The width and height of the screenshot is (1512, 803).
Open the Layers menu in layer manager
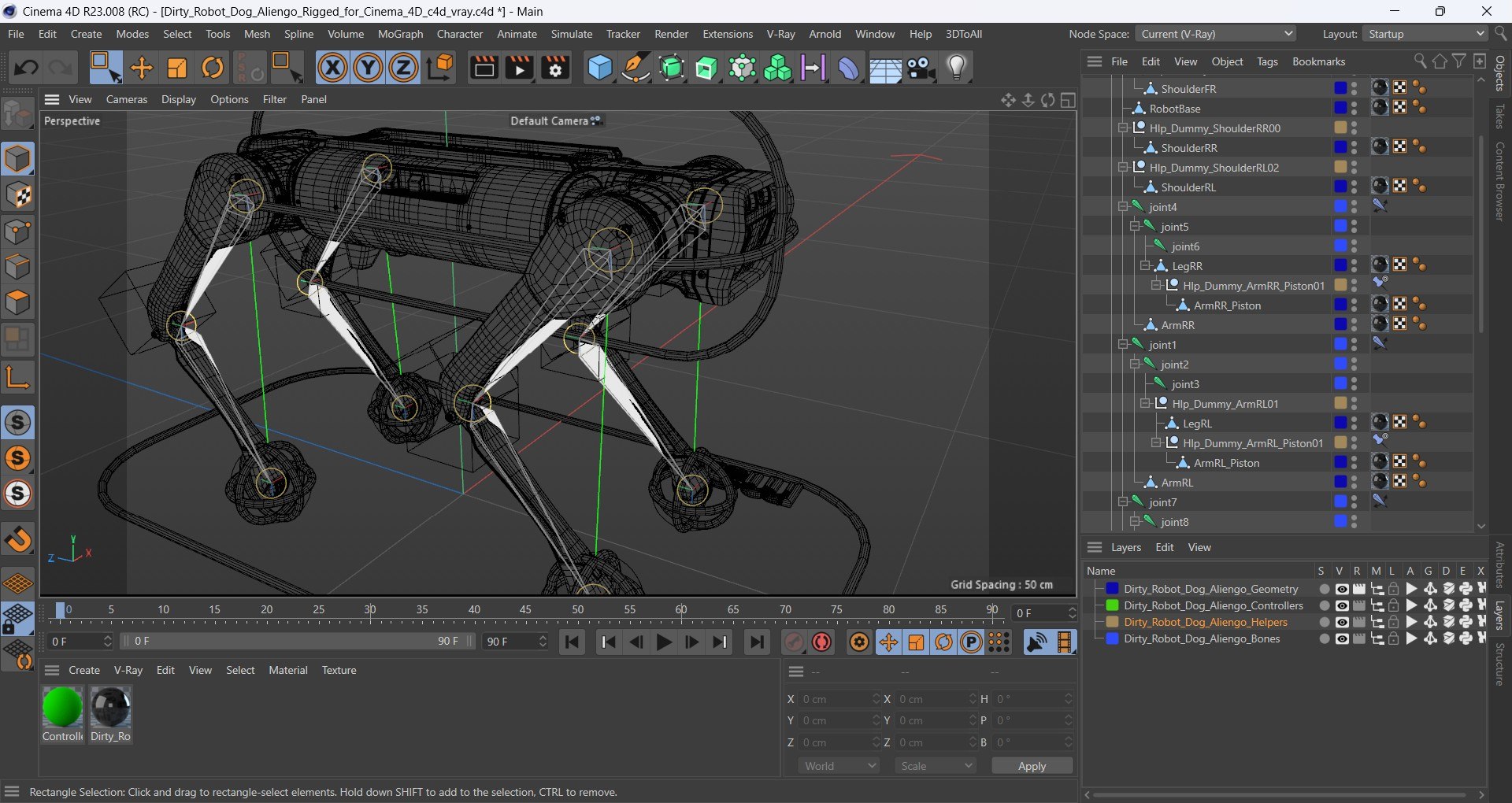[x=1125, y=547]
